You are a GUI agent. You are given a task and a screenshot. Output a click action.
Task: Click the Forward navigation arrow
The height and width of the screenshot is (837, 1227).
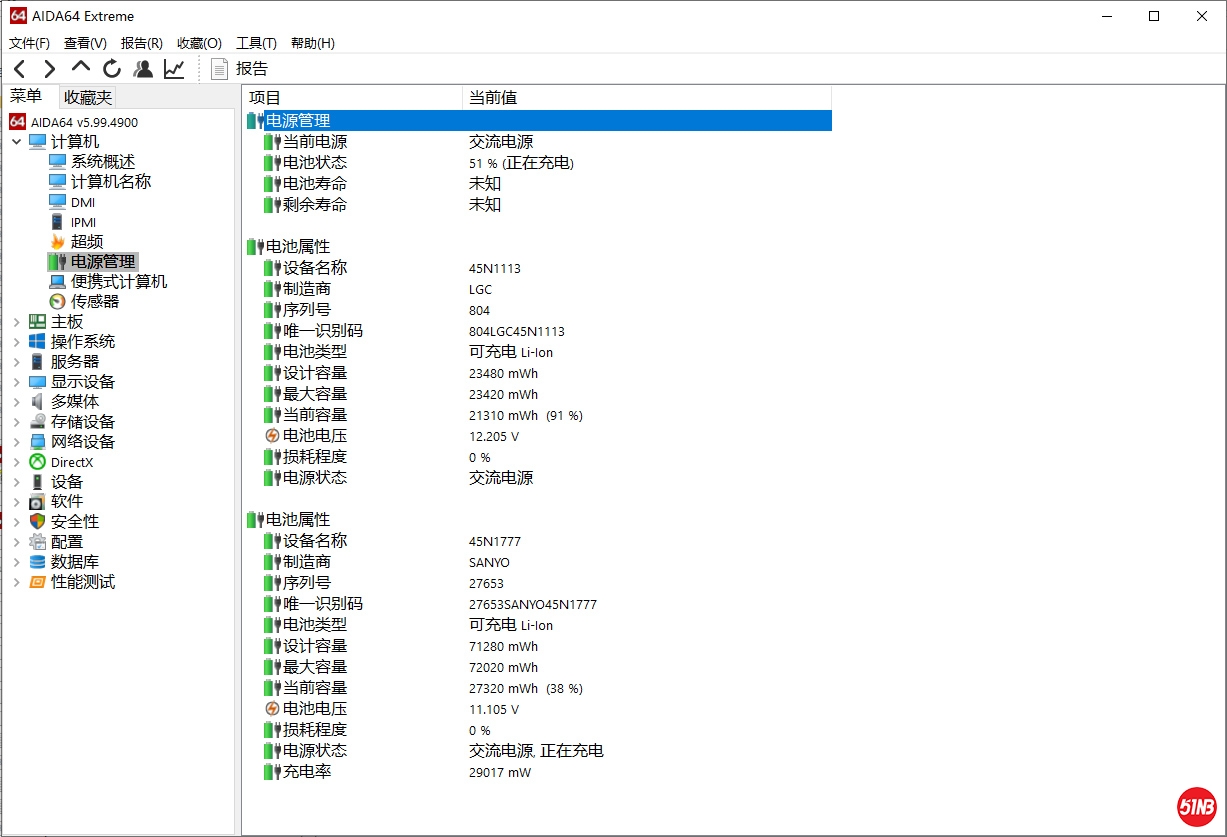49,69
